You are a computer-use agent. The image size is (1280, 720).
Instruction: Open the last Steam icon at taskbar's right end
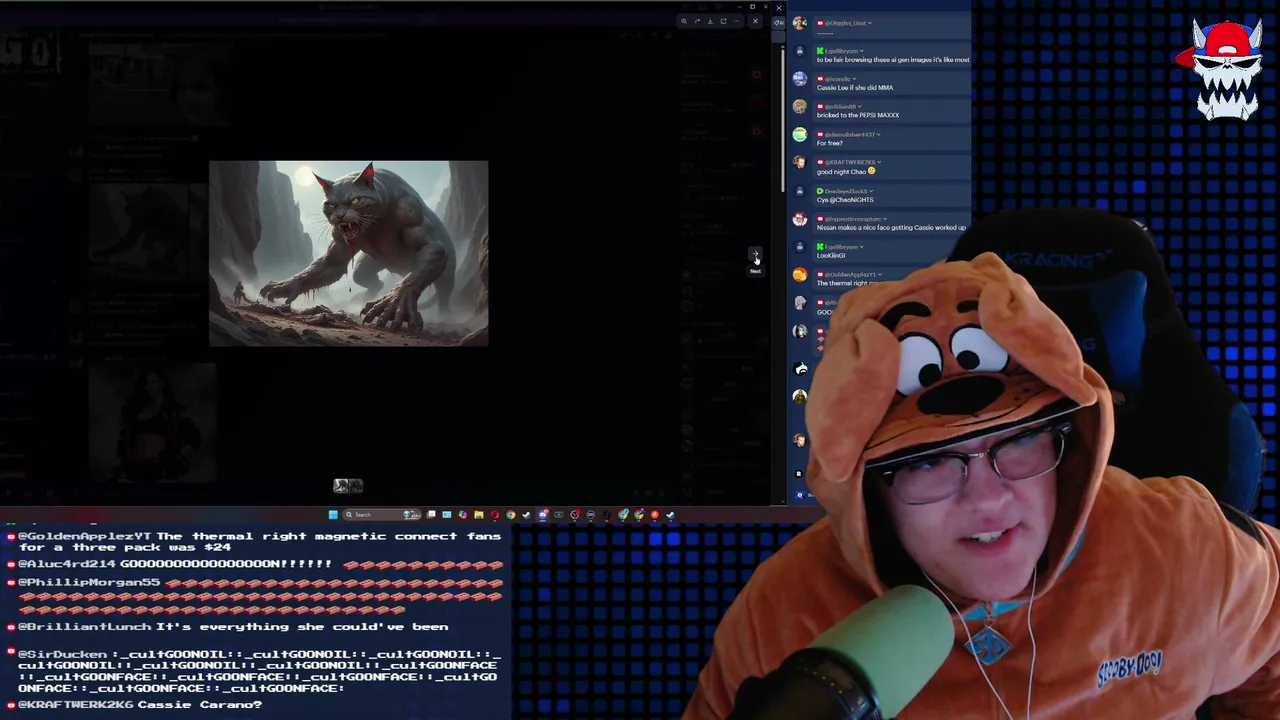(671, 515)
